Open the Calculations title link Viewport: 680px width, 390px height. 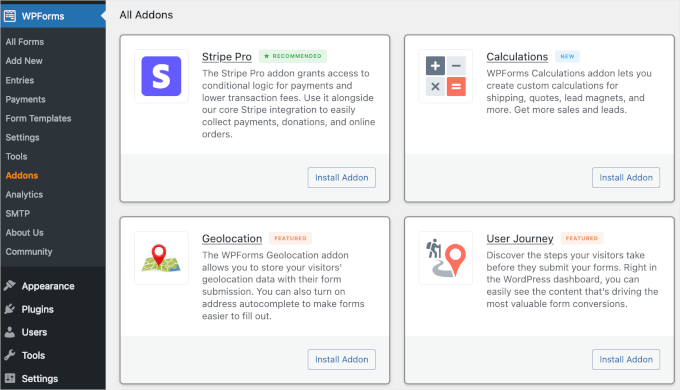click(x=517, y=57)
